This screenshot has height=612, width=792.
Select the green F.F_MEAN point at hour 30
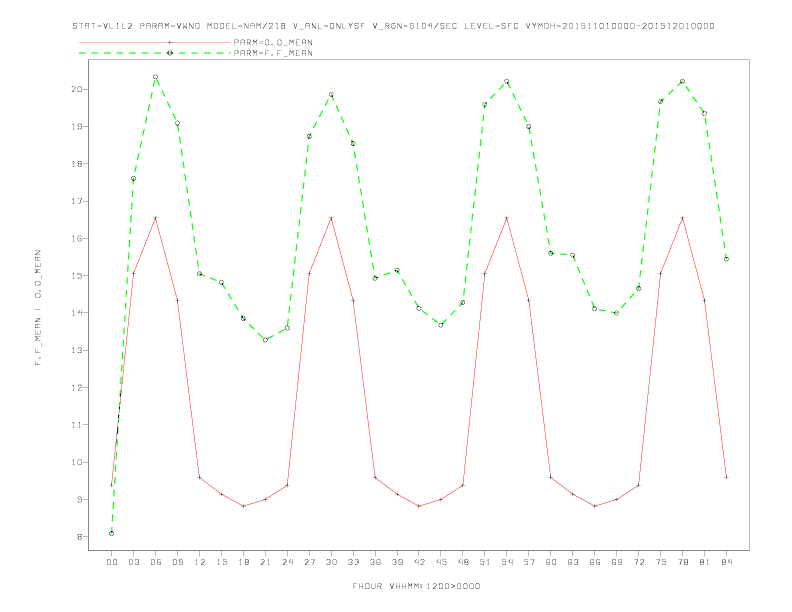tap(331, 94)
